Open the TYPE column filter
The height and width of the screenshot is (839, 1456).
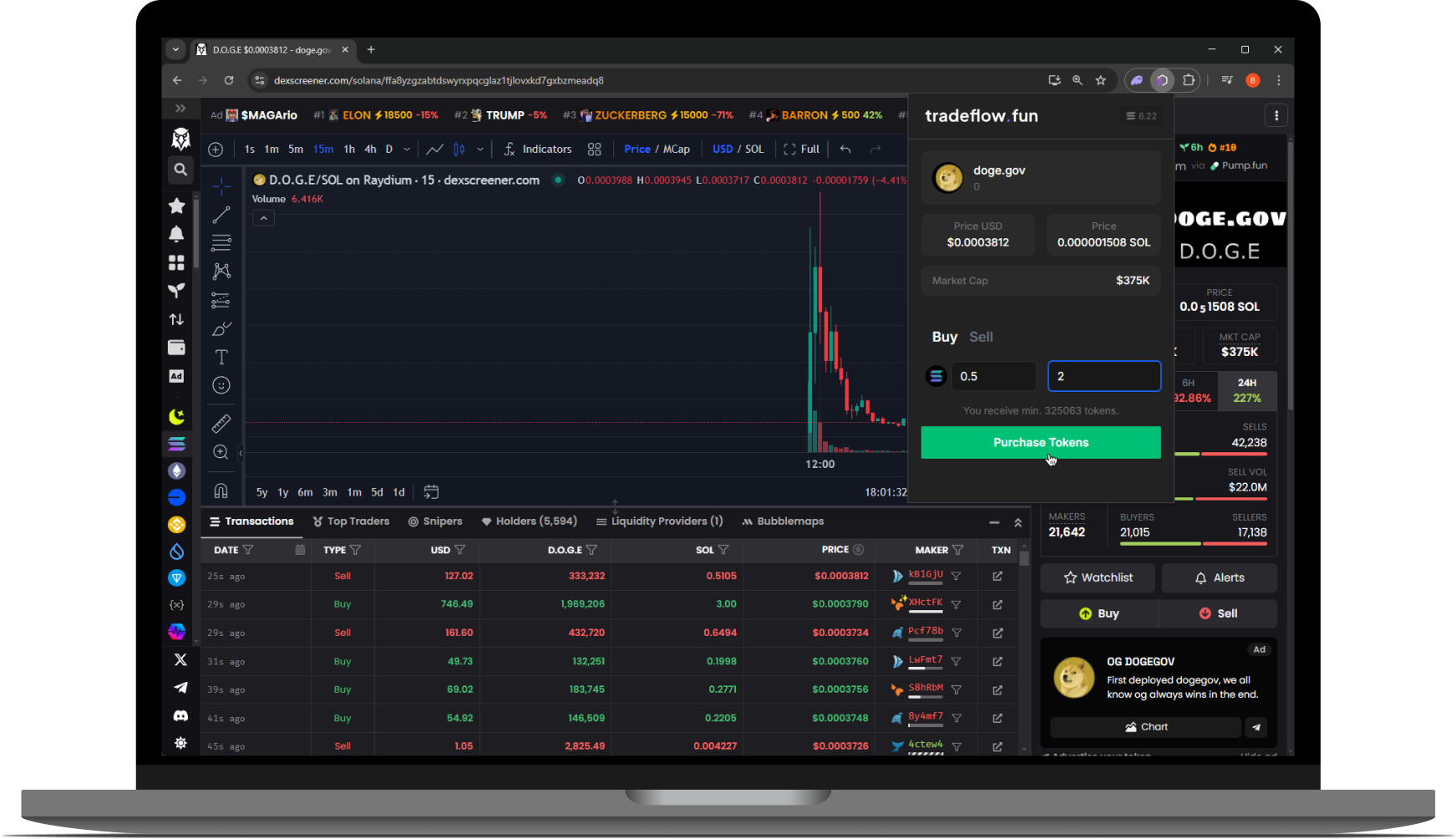click(356, 550)
